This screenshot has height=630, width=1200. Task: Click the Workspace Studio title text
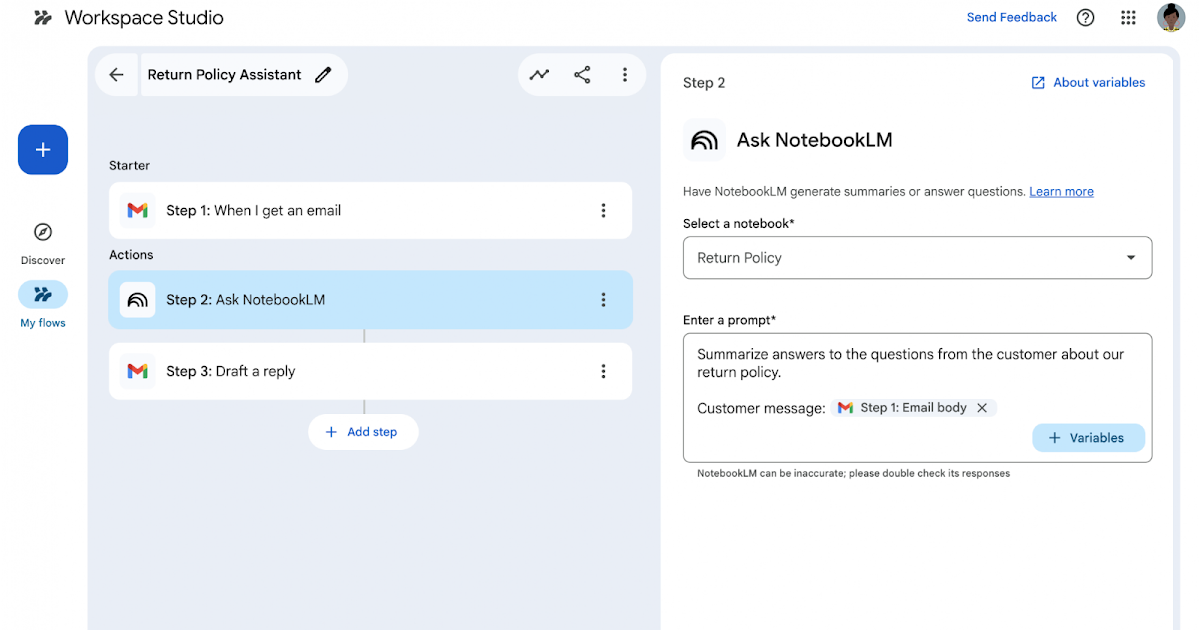click(144, 18)
